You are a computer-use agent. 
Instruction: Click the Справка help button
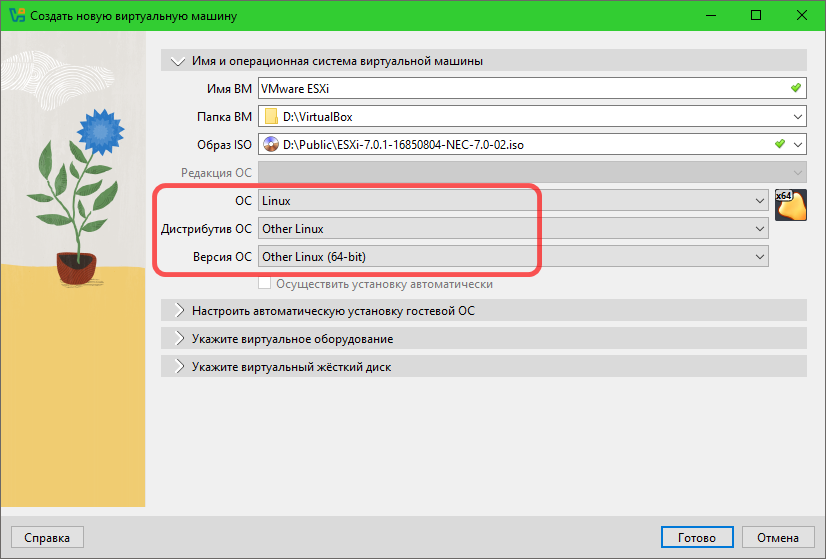click(x=47, y=537)
